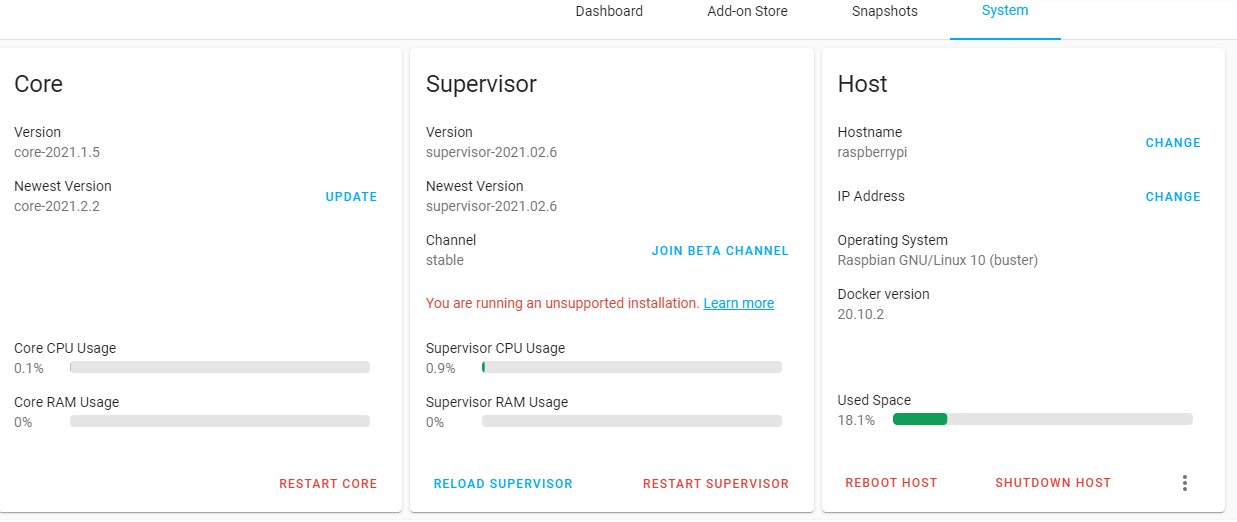Click RELOAD SUPERVISOR button

(x=503, y=484)
